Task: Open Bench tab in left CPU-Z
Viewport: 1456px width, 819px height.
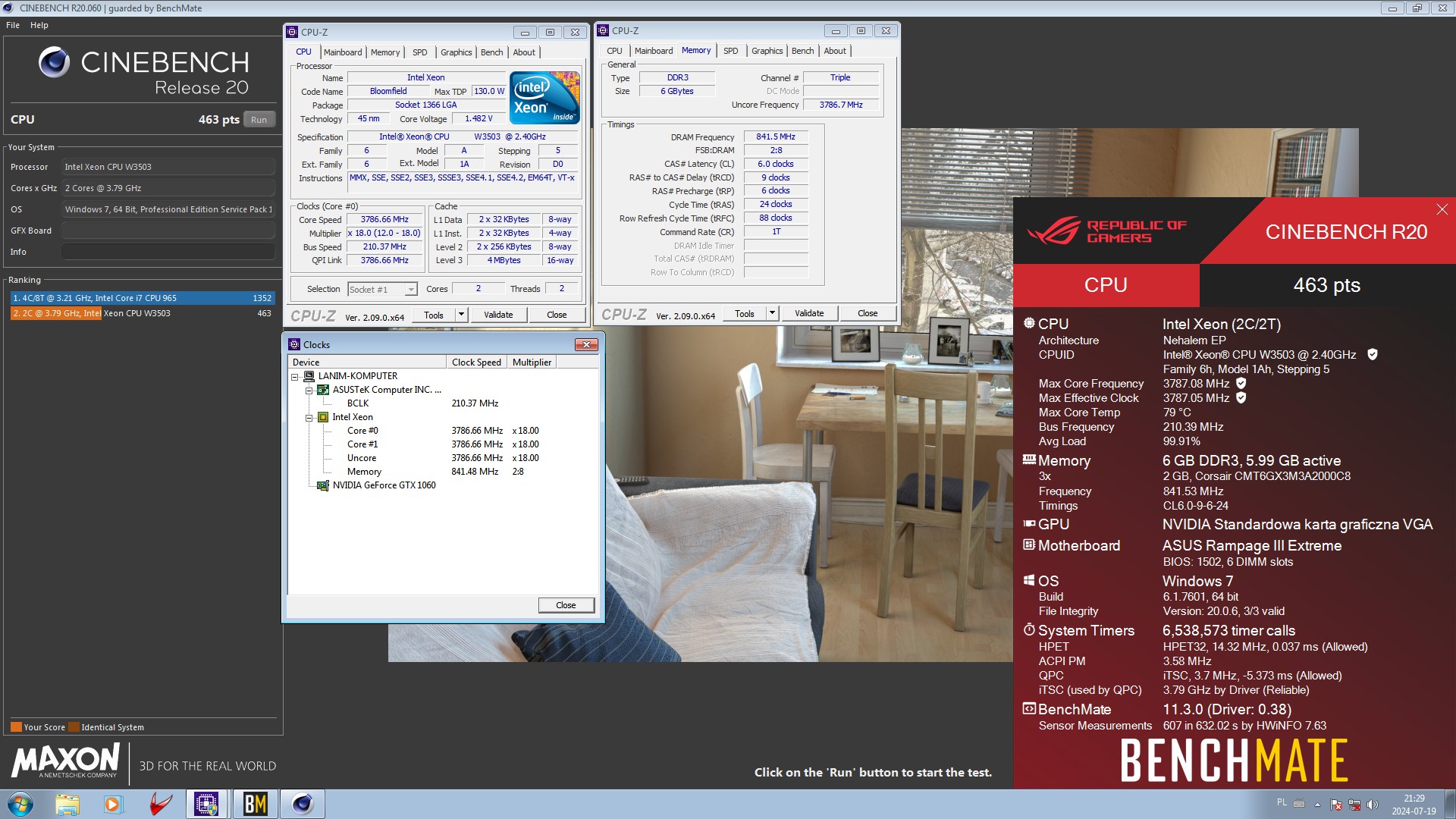Action: (x=492, y=52)
